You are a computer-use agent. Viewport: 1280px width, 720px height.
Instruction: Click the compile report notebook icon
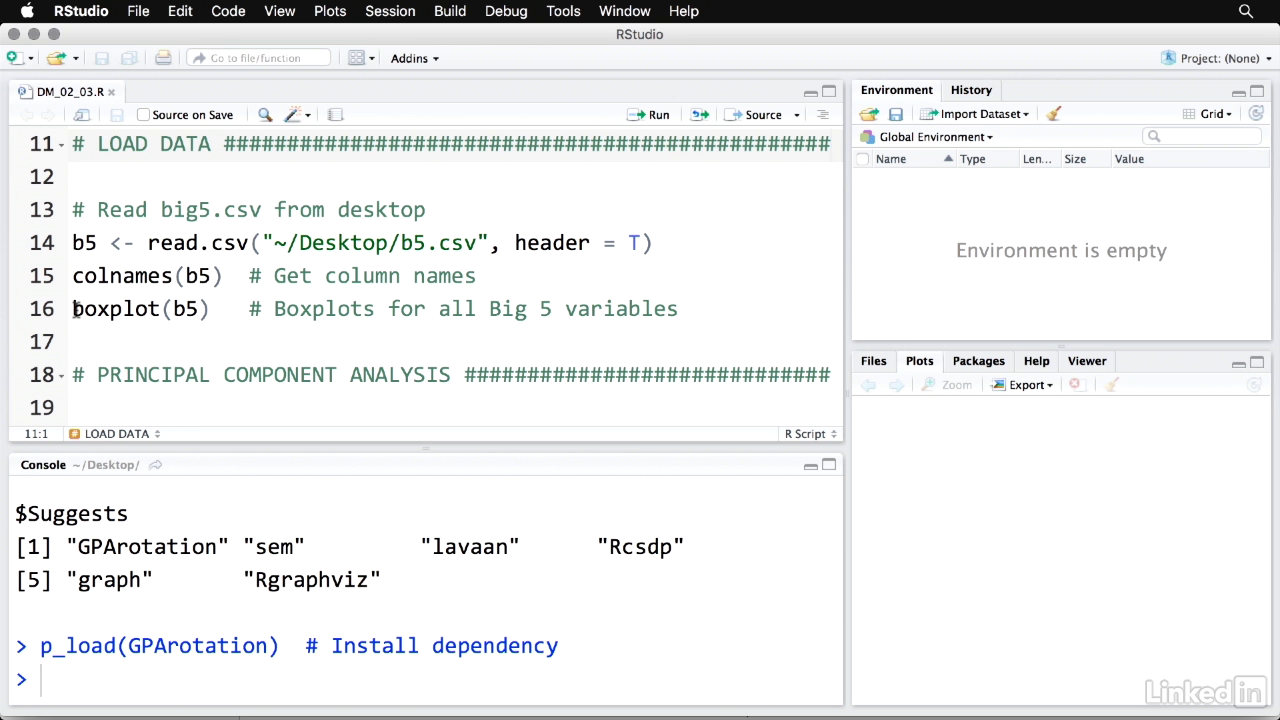coord(336,115)
